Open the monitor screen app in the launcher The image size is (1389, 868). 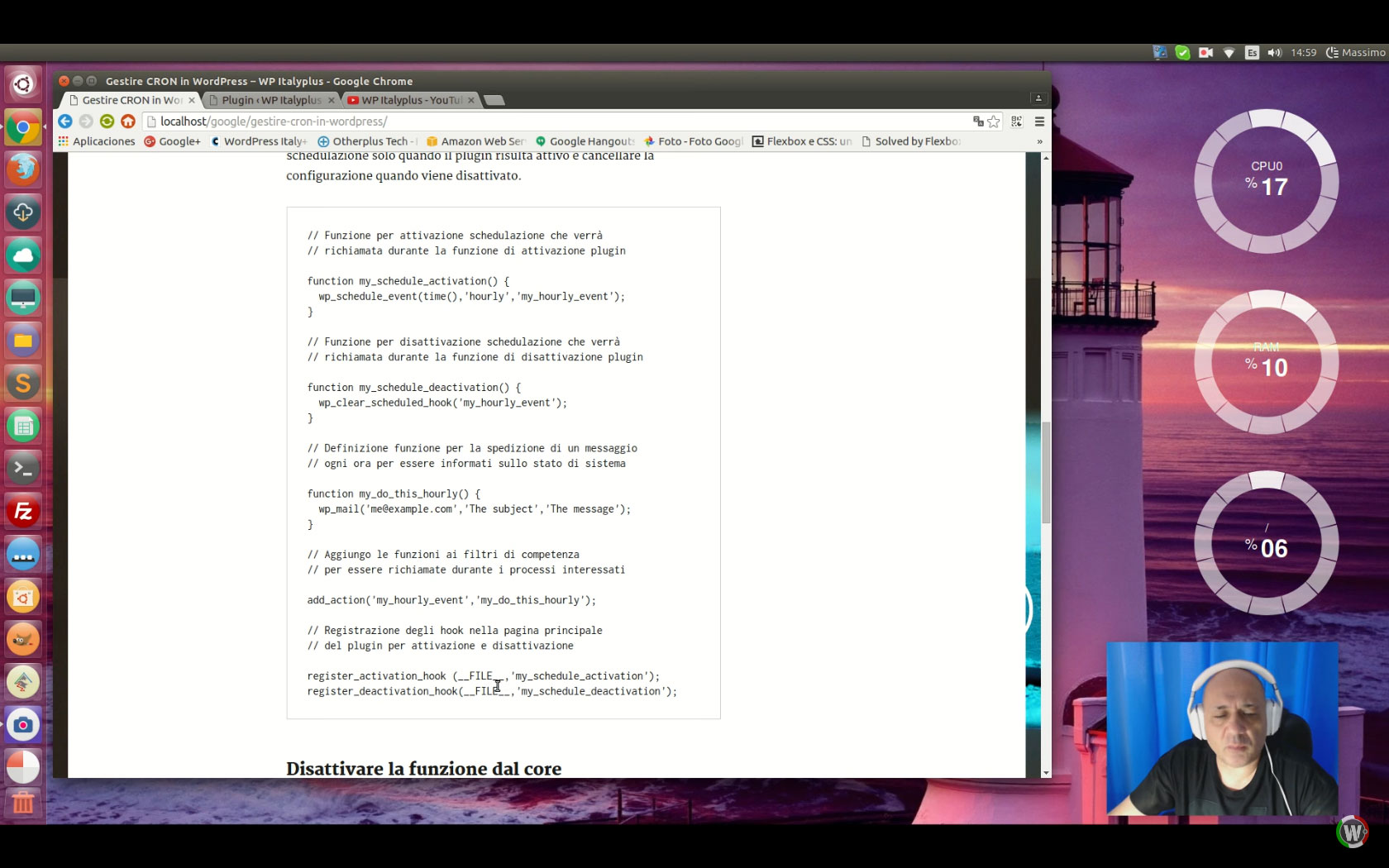click(x=23, y=298)
